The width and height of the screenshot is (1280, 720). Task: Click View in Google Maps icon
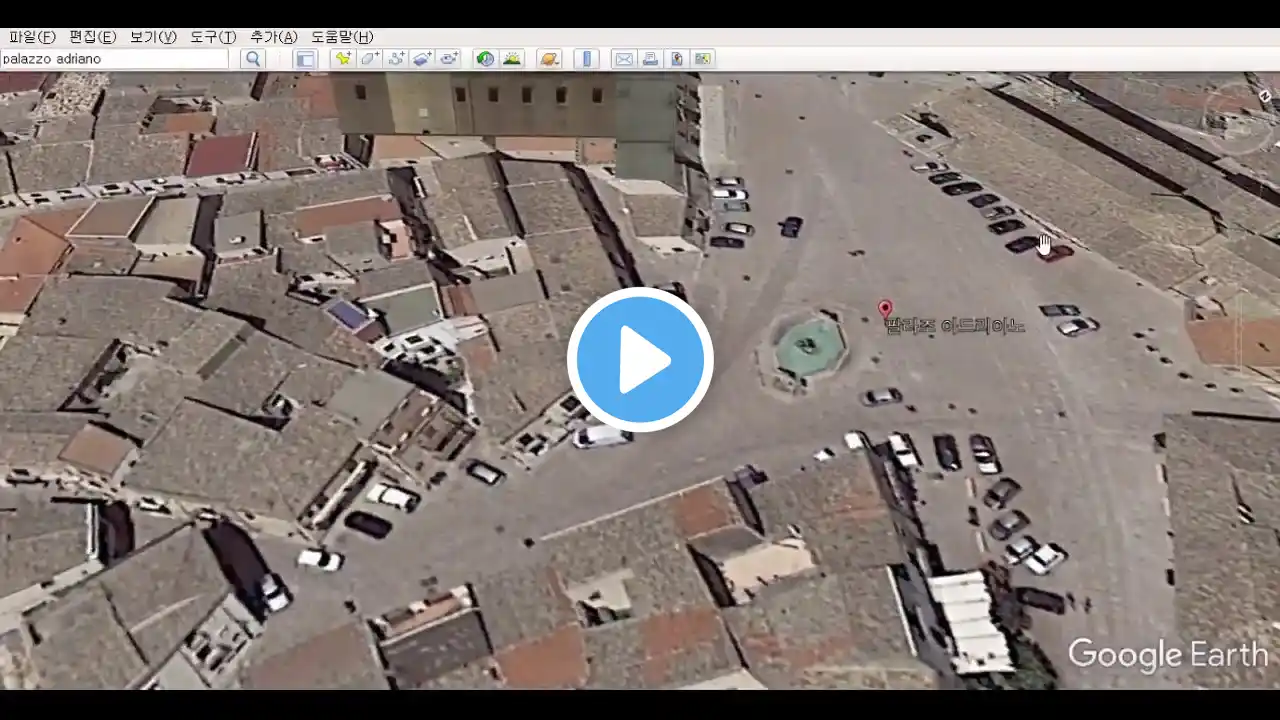coord(703,59)
